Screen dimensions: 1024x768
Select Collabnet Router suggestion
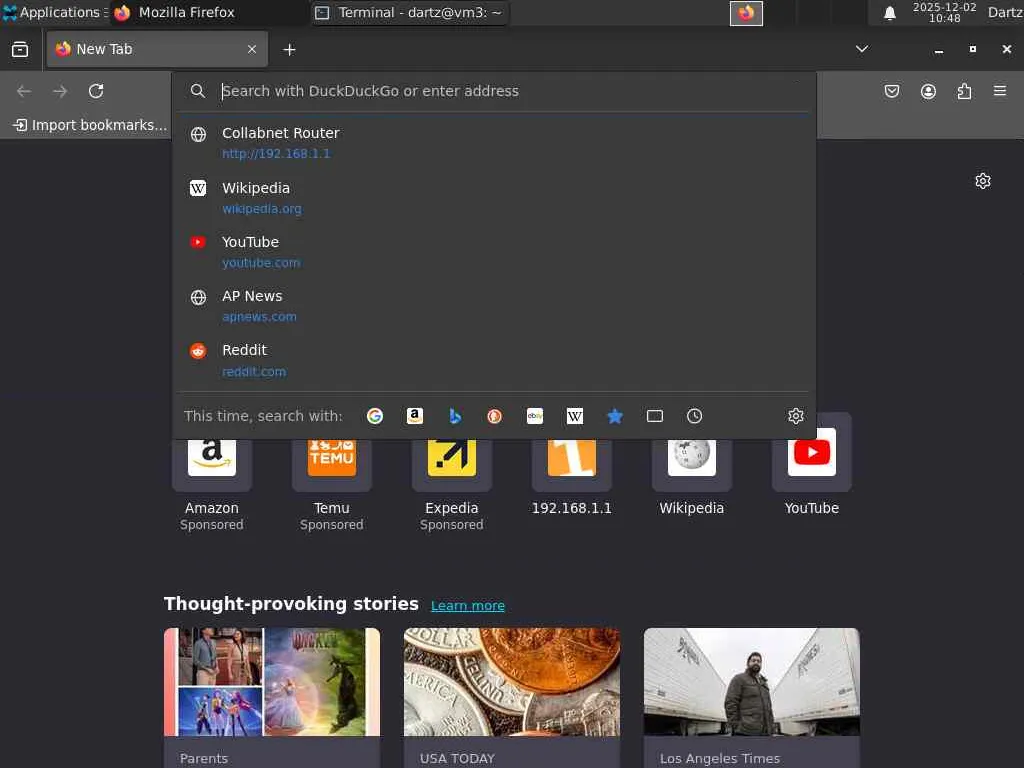point(494,142)
